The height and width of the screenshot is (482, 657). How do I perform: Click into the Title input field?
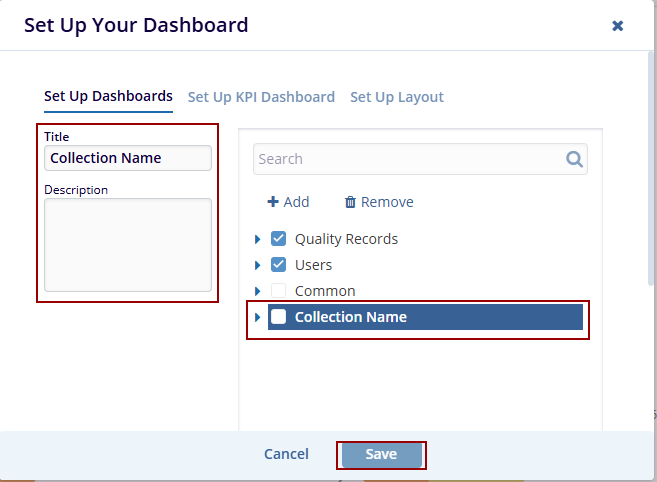click(x=128, y=158)
